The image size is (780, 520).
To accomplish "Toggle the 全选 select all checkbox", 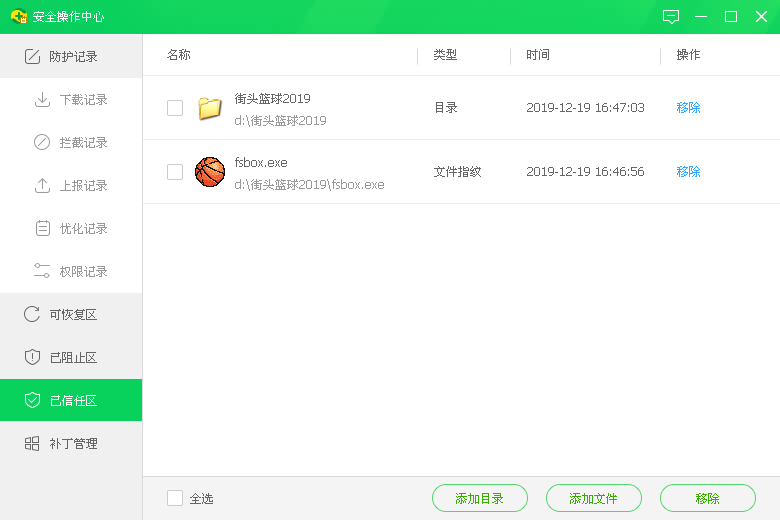I will tap(175, 498).
